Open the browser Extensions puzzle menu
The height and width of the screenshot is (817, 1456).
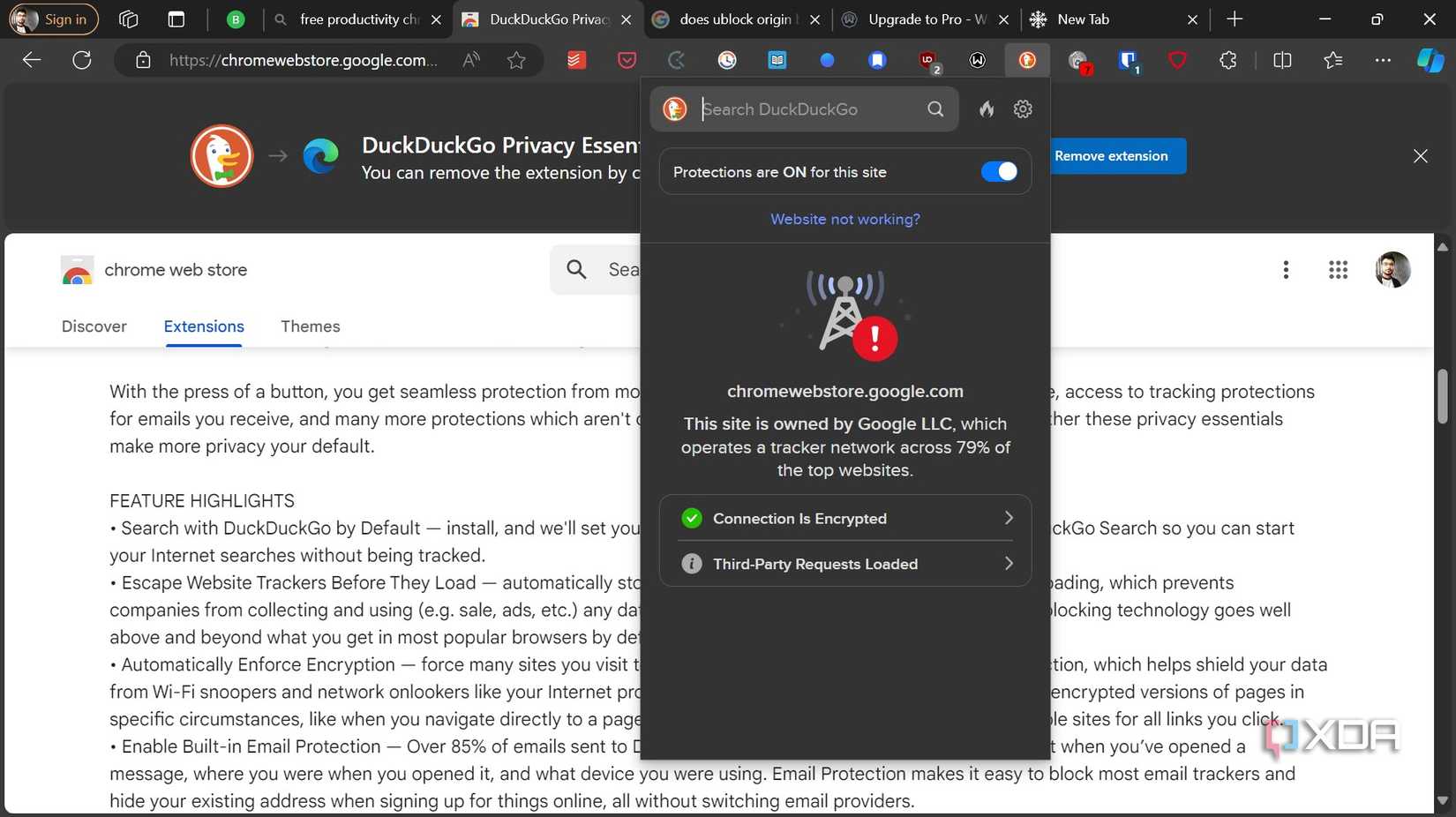[x=1227, y=60]
